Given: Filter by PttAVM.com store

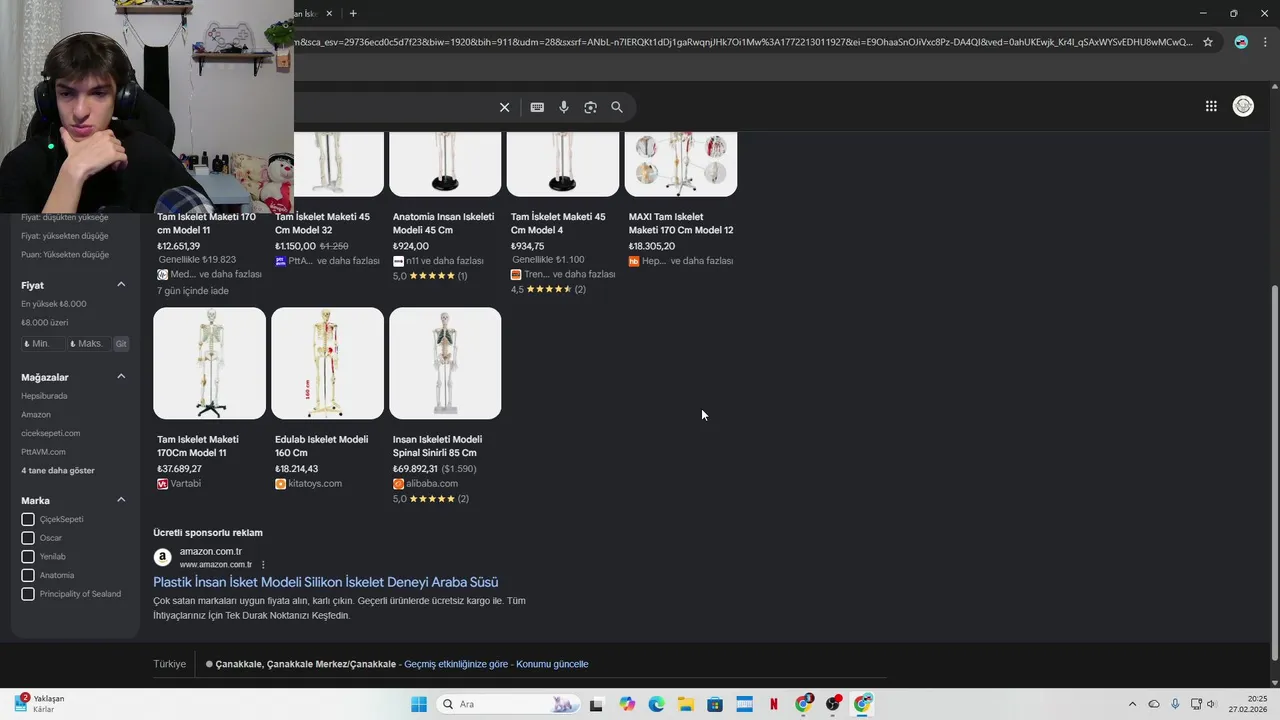Looking at the screenshot, I should [43, 452].
